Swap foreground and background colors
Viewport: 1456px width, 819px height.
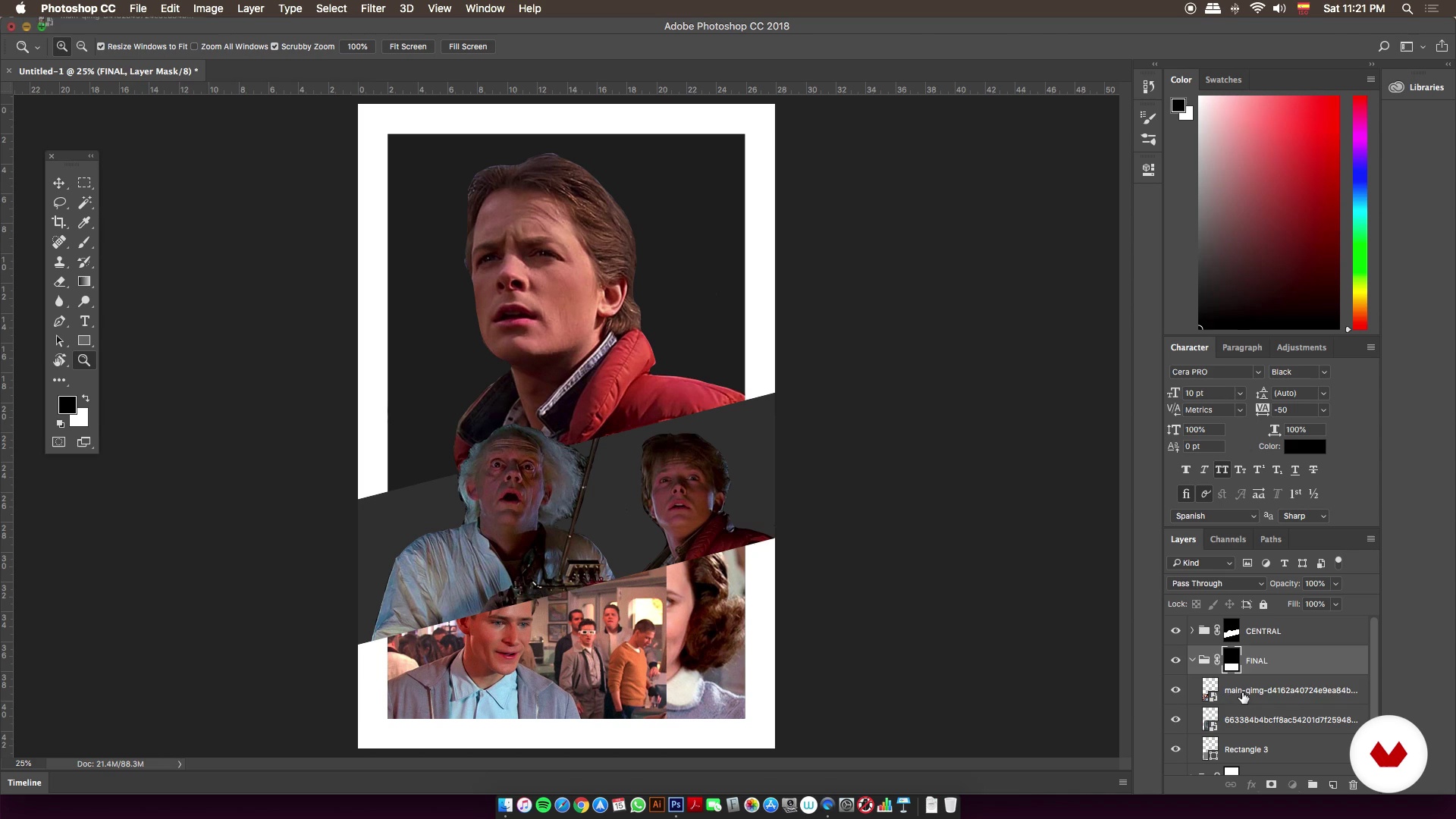(86, 398)
